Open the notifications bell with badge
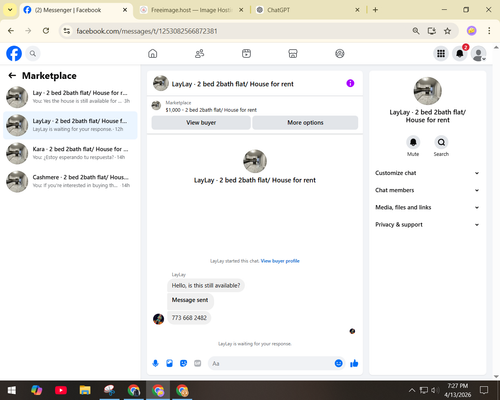The width and height of the screenshot is (500, 400). coord(460,53)
